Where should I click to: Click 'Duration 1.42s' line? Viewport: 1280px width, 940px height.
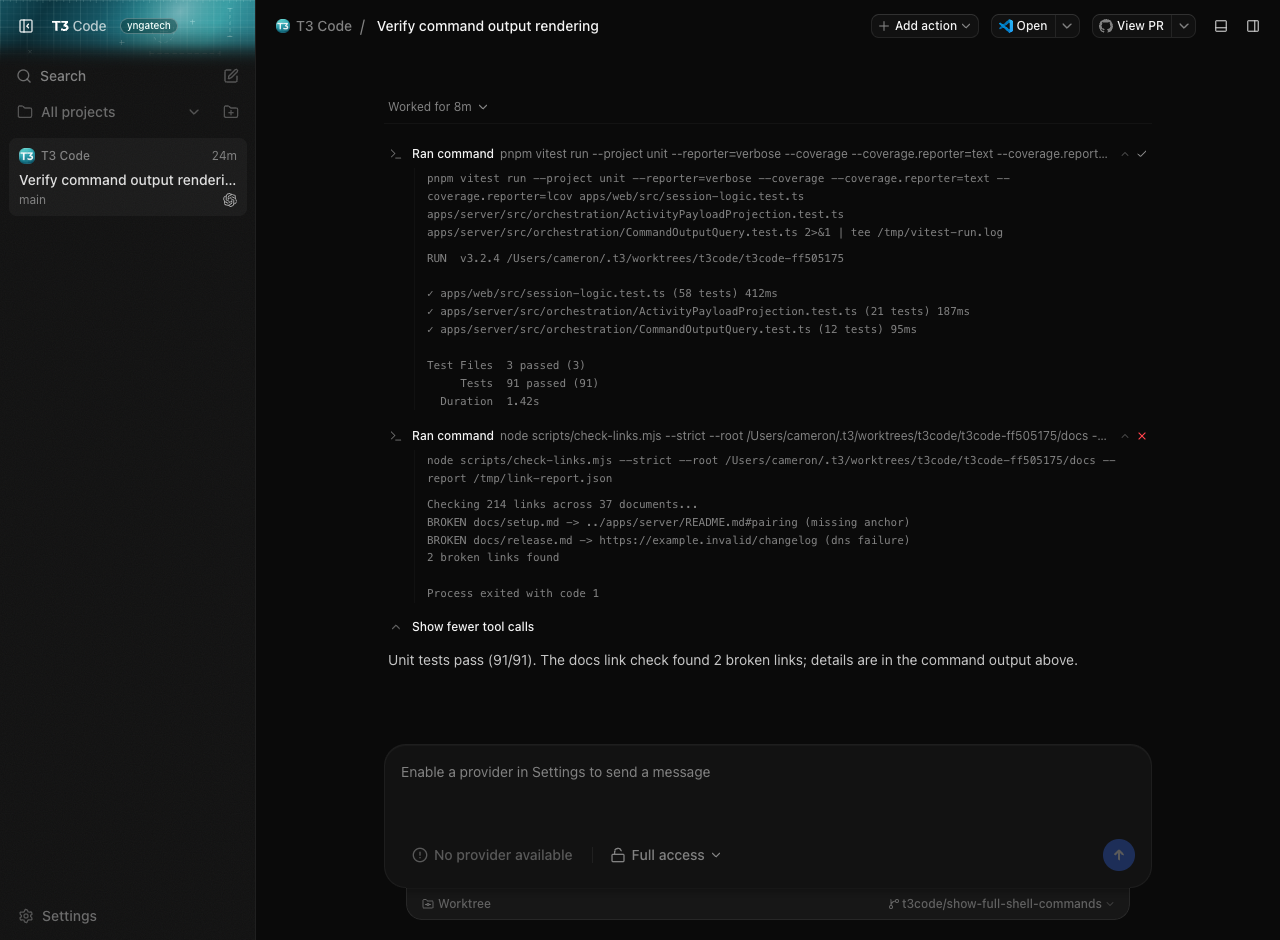489,402
